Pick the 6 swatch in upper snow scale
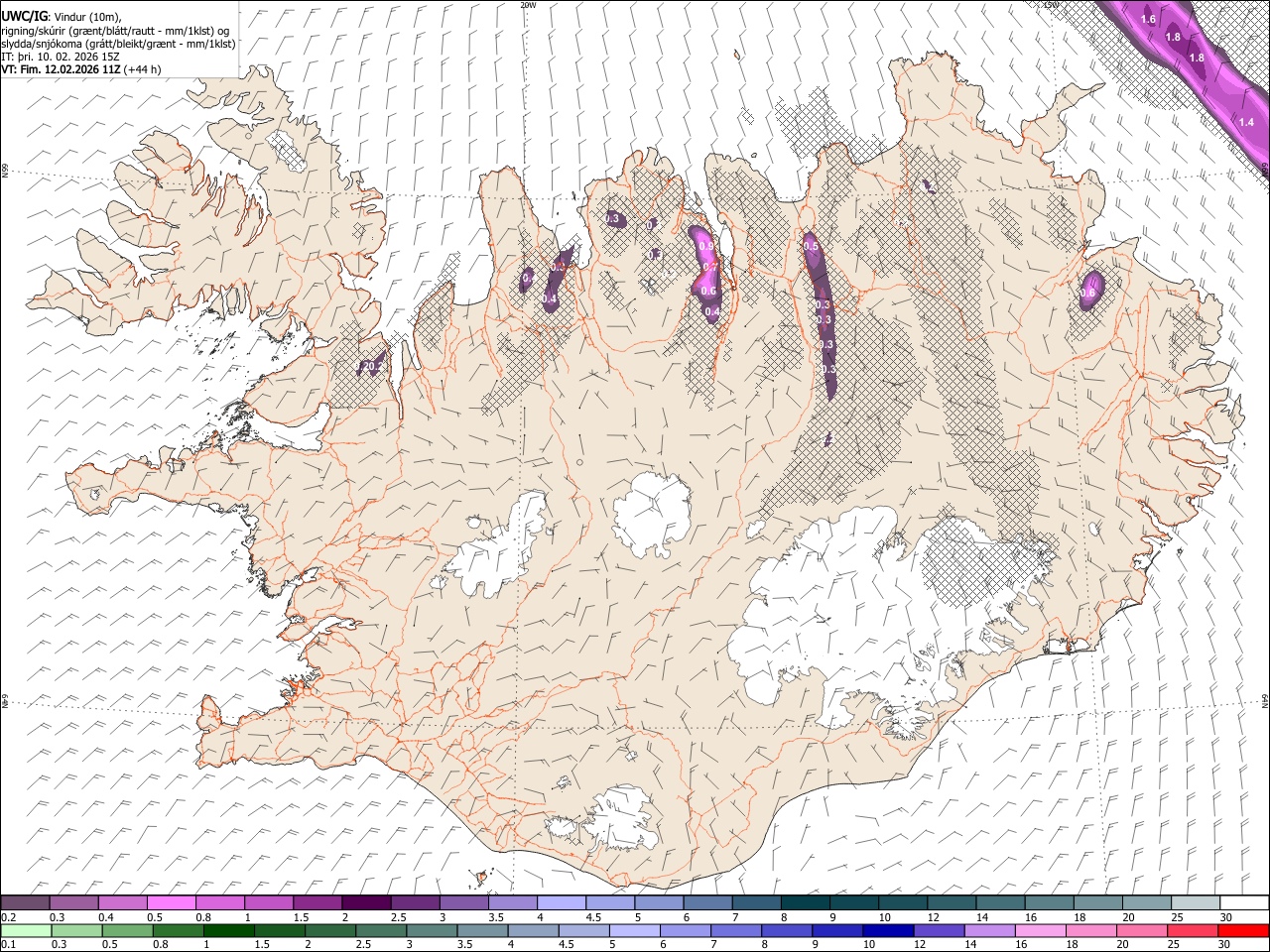Screen dimensions: 1270x952 pyautogui.click(x=706, y=902)
